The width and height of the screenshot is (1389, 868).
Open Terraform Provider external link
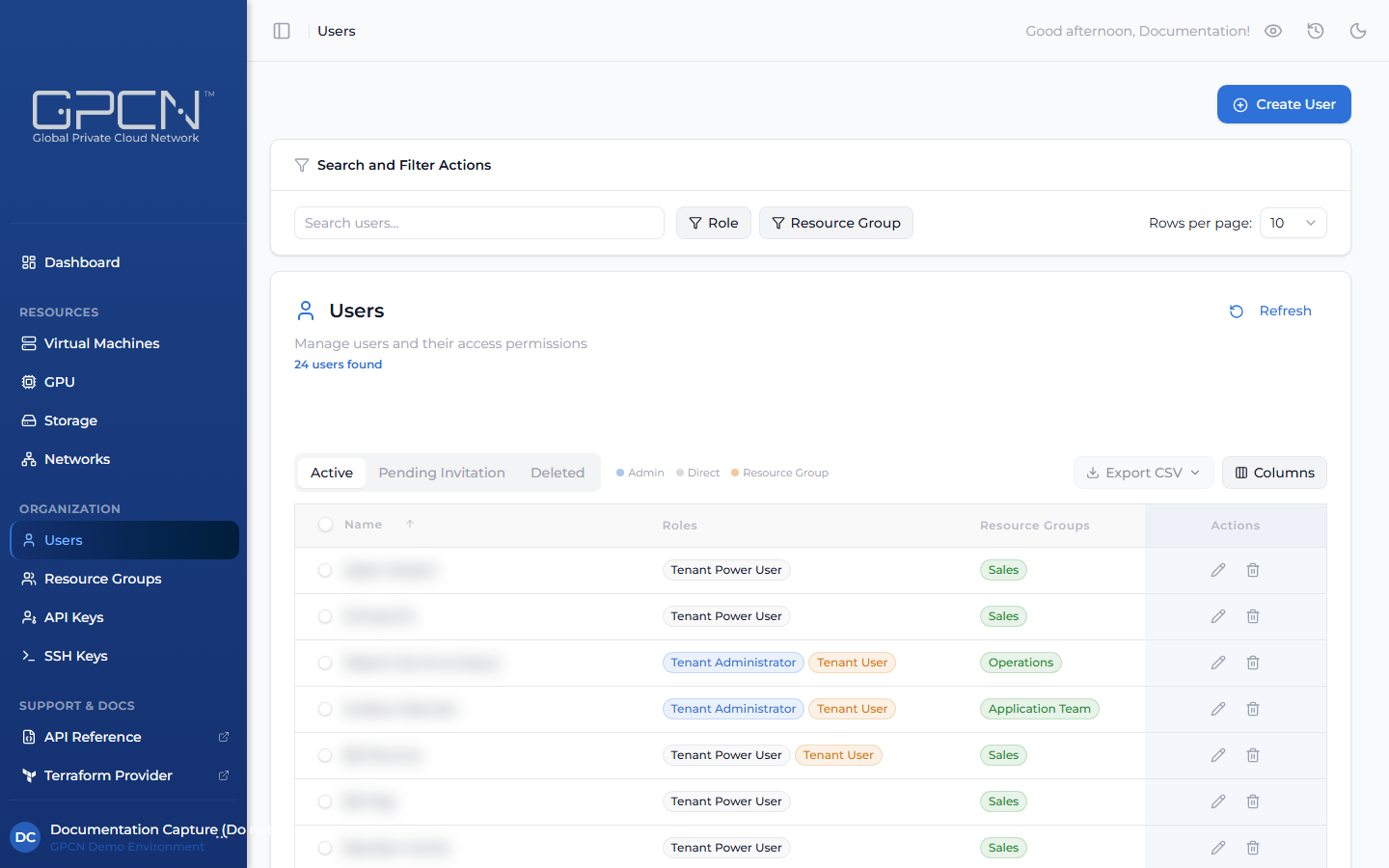click(124, 775)
